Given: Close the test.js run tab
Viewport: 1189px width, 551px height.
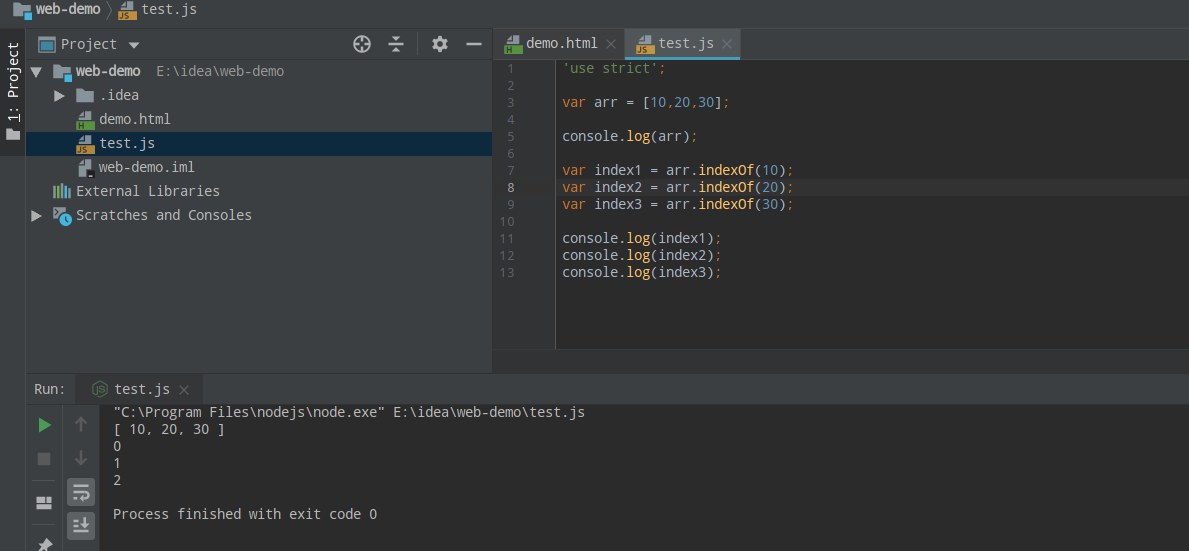Looking at the screenshot, I should [184, 390].
